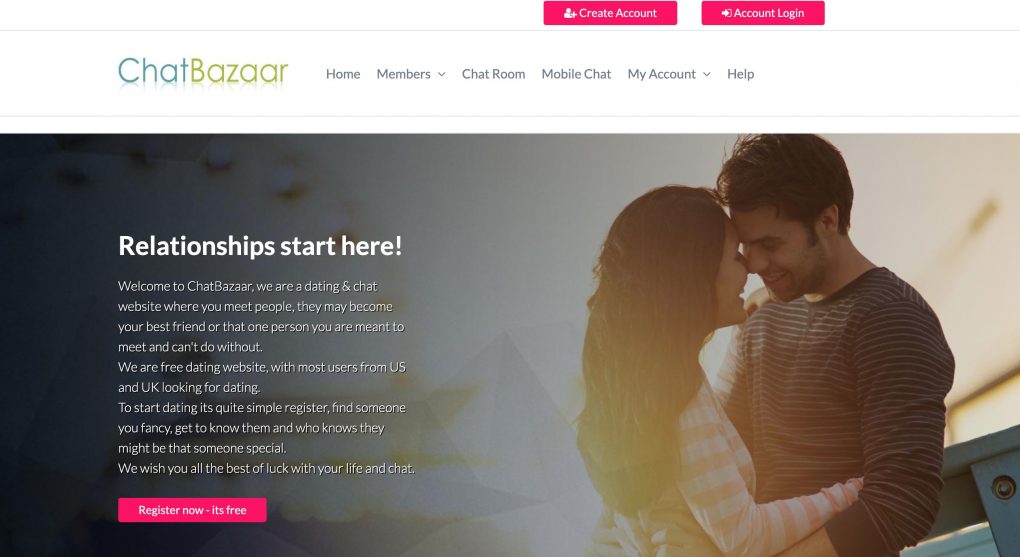The height and width of the screenshot is (557, 1020).
Task: Click the Welcome to ChatBazaar paragraph line
Action: click(248, 286)
